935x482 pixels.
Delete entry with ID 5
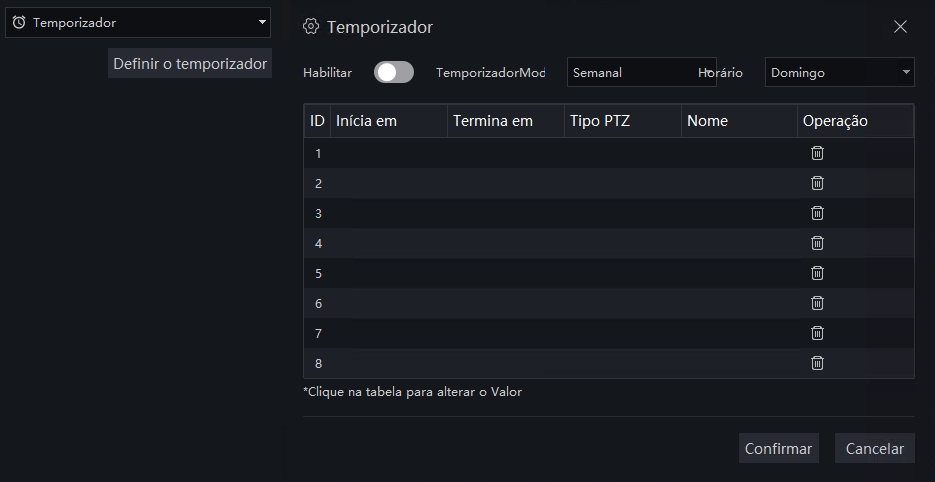817,273
